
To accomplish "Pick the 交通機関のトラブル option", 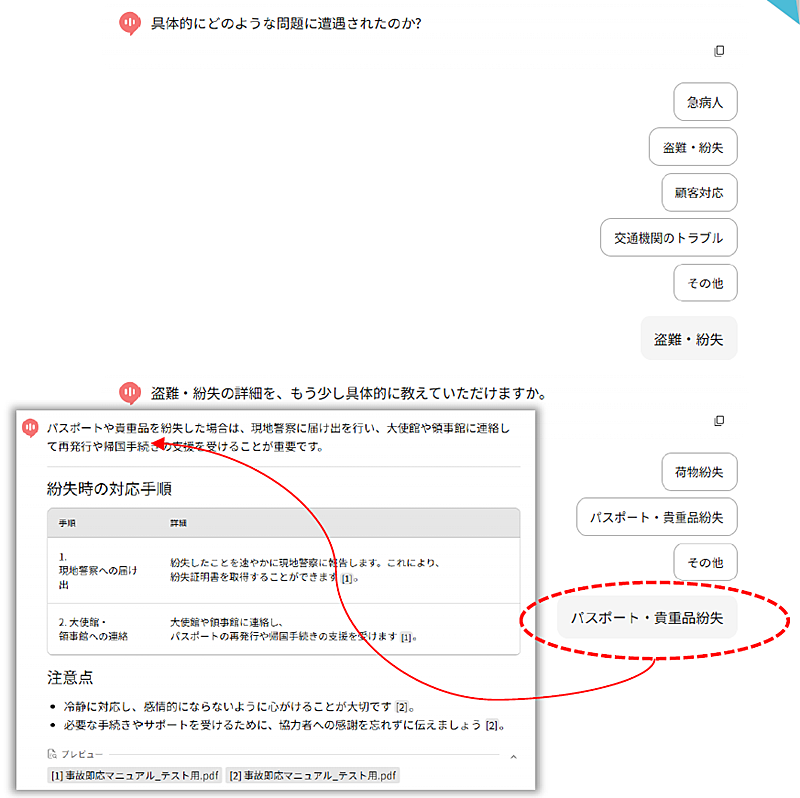I will click(668, 238).
